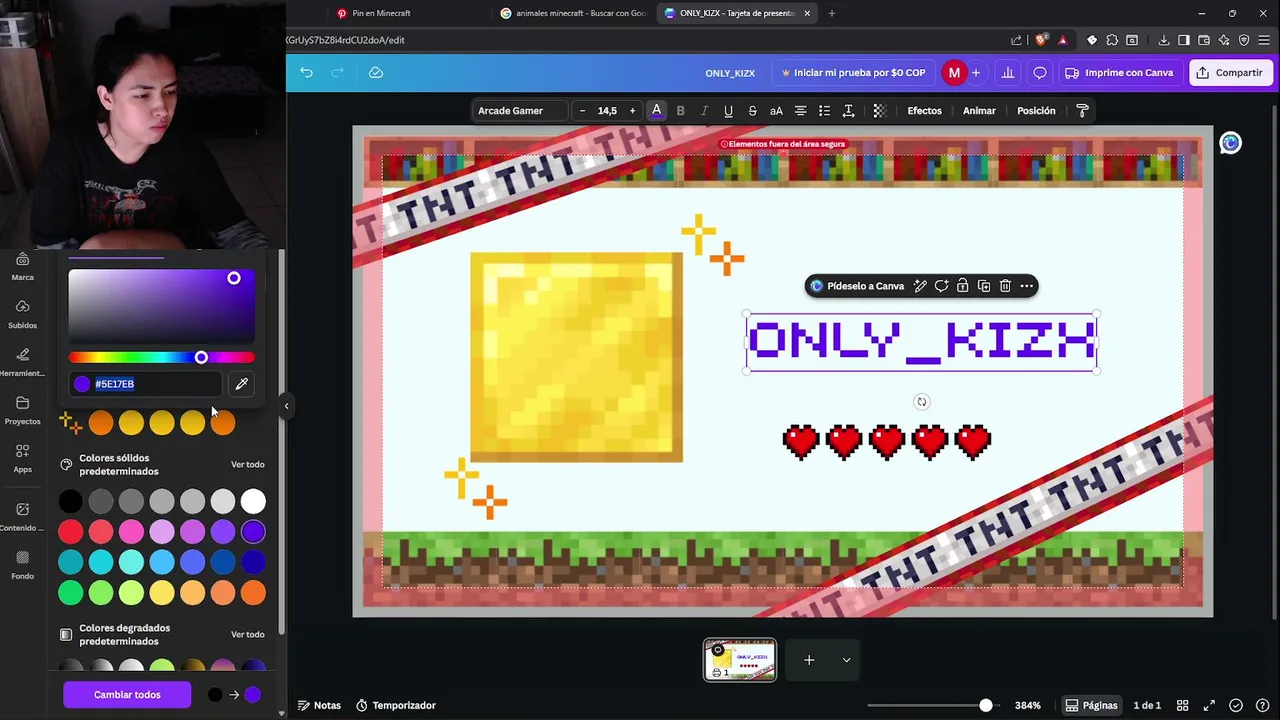
Task: Click the hex color field #5E17EB
Action: click(x=146, y=384)
